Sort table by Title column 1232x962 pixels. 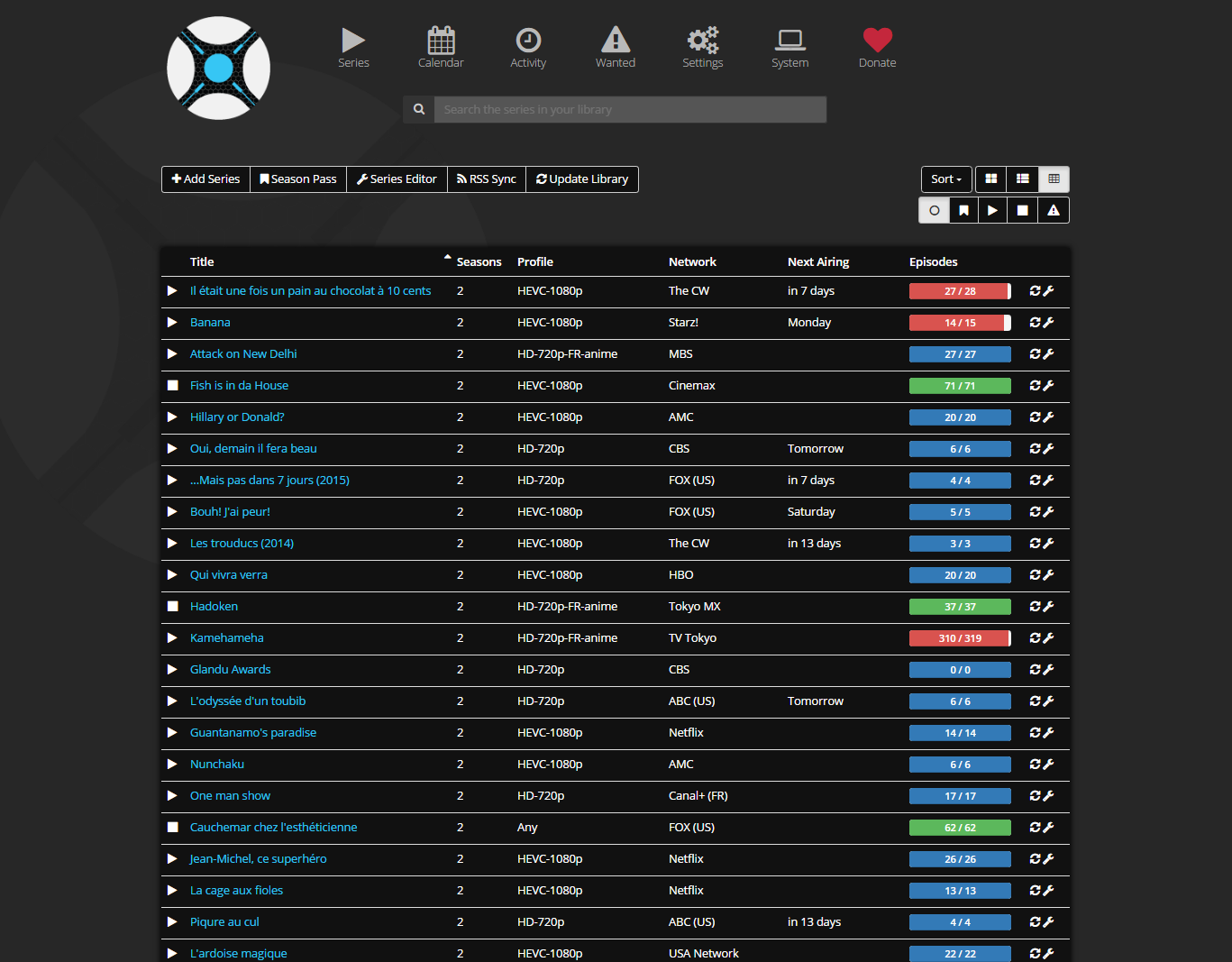click(x=202, y=262)
